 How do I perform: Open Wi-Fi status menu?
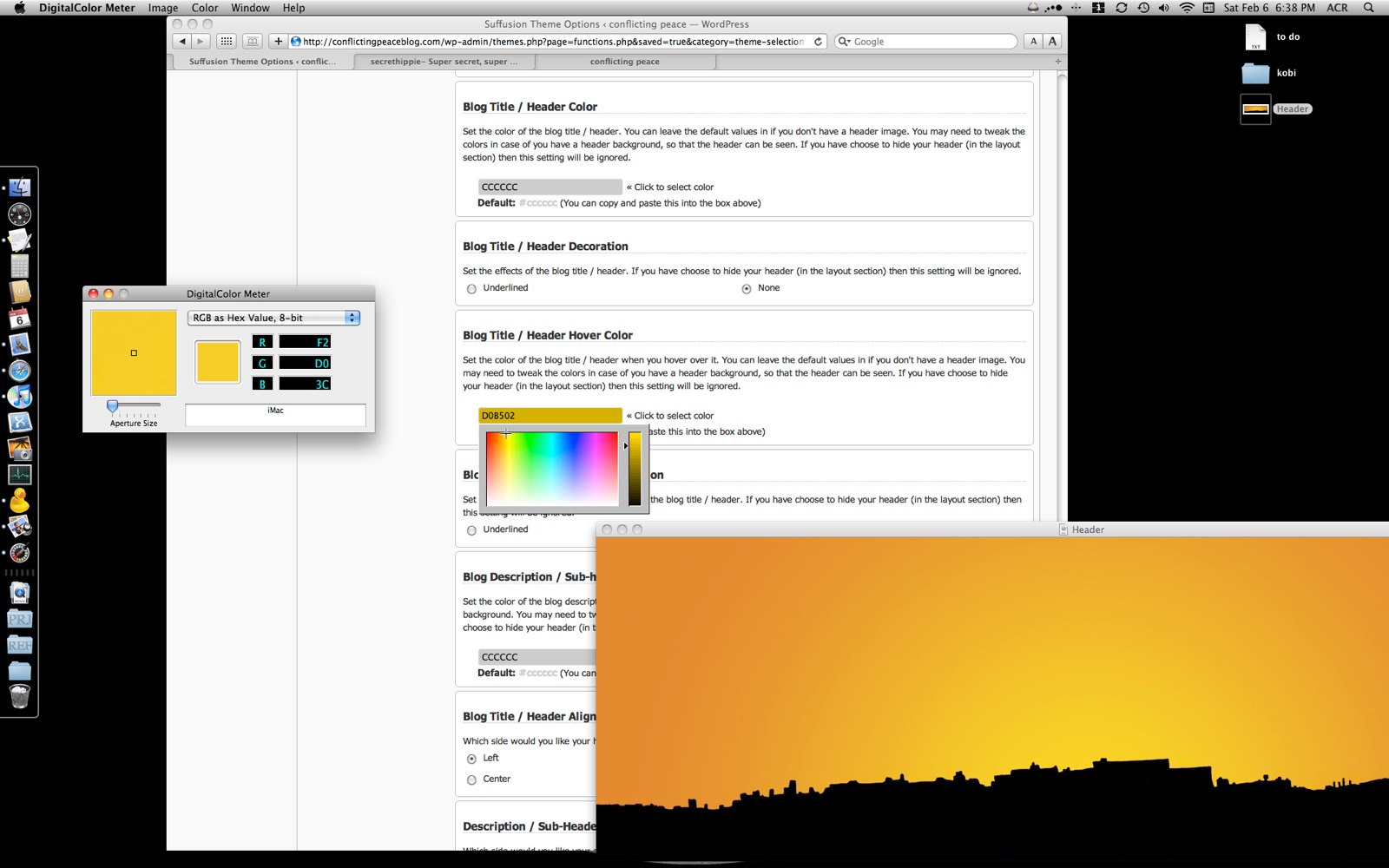[x=1186, y=8]
